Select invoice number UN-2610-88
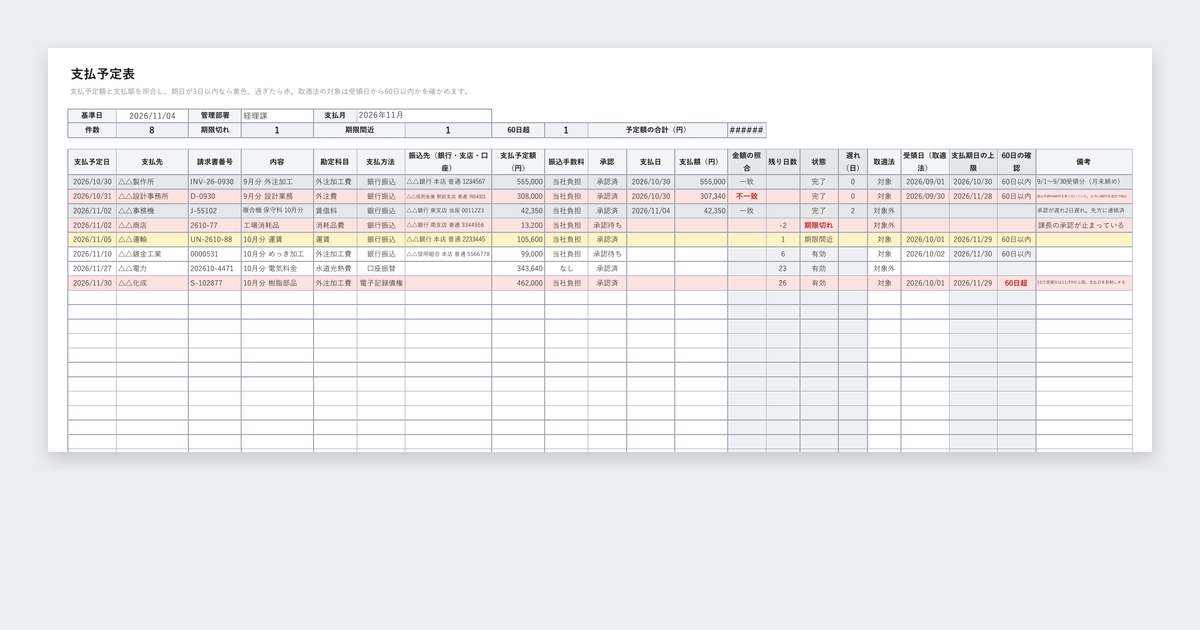The width and height of the screenshot is (1200, 630). coord(214,240)
